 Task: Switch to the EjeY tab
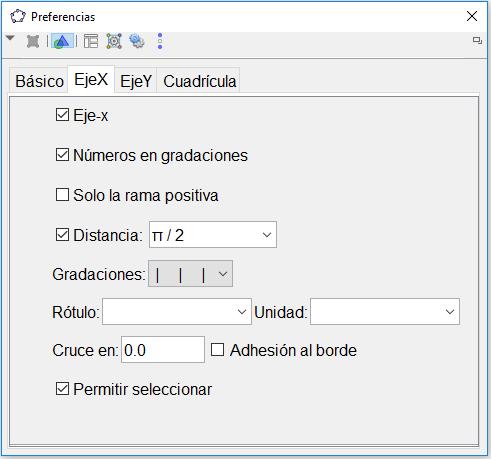(x=136, y=81)
